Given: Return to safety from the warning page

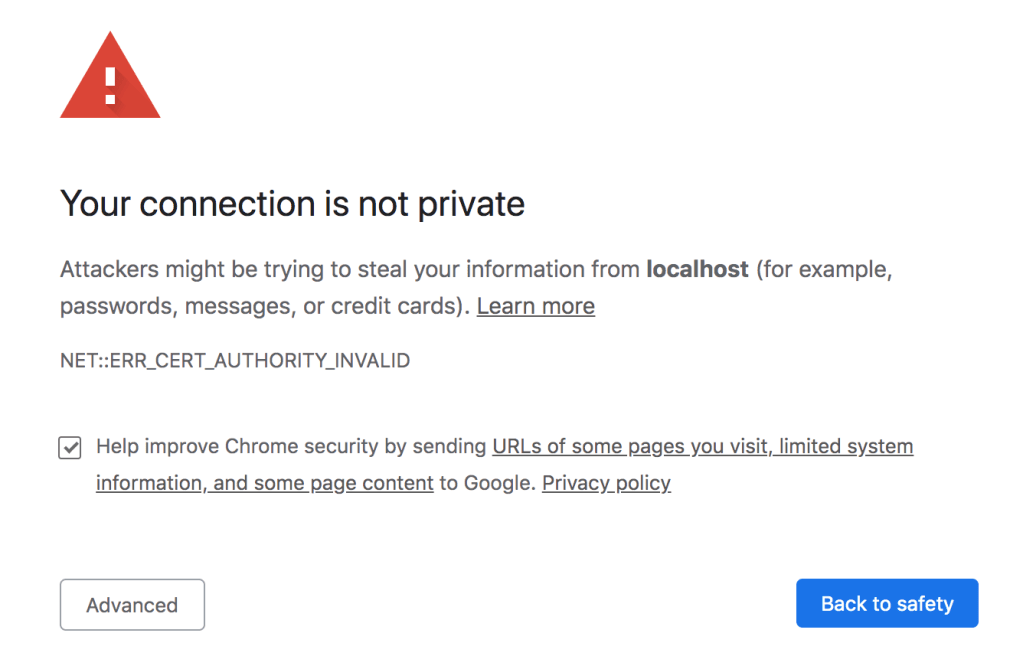Looking at the screenshot, I should (886, 603).
